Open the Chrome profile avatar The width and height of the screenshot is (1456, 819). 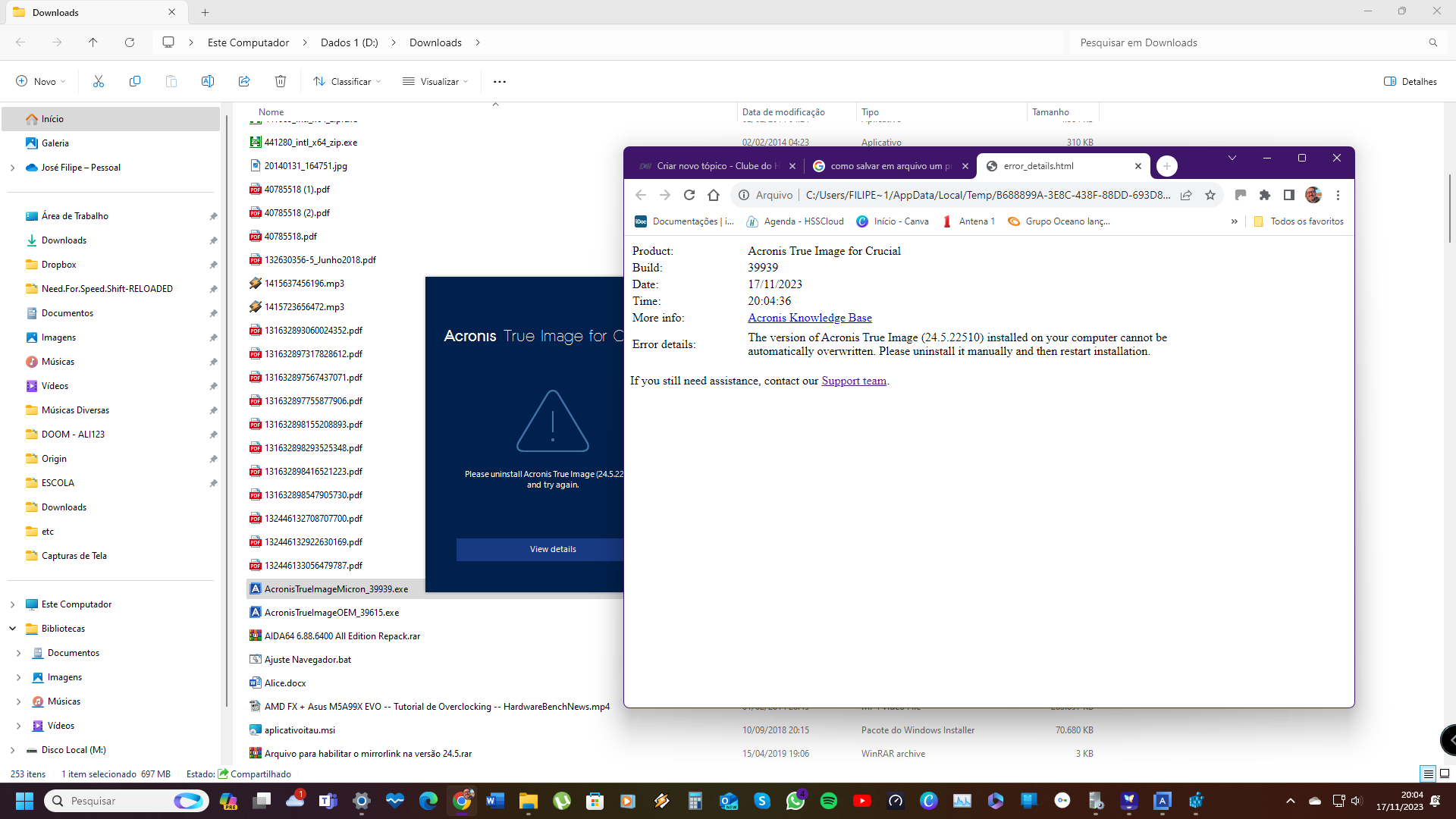click(x=1313, y=195)
